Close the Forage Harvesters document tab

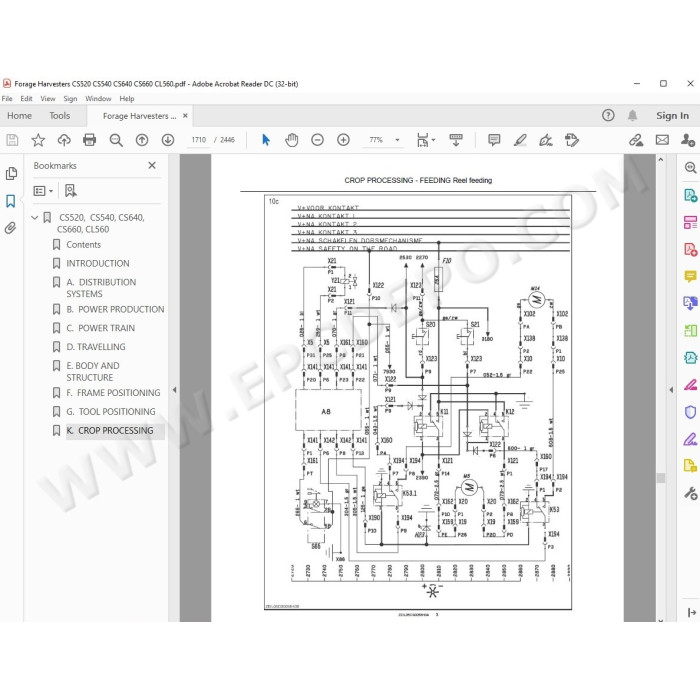185,116
